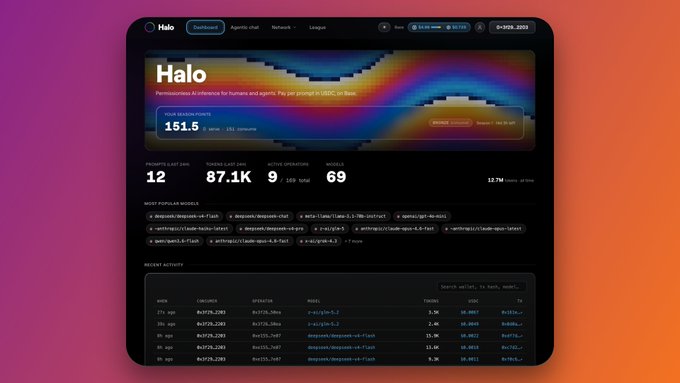
Task: Click the BRONZE tier badge
Action: tap(451, 123)
